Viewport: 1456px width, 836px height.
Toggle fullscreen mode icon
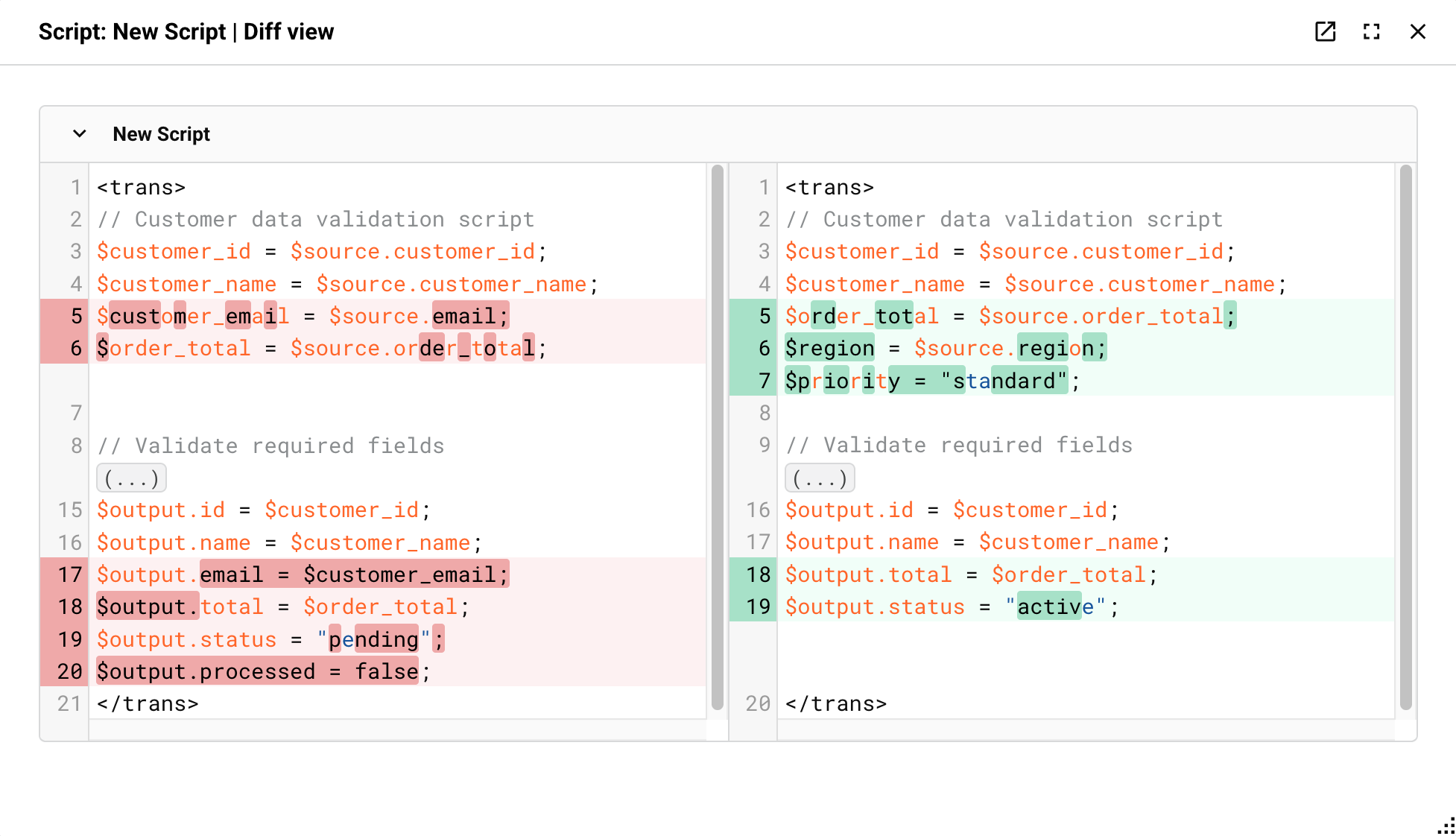coord(1371,31)
